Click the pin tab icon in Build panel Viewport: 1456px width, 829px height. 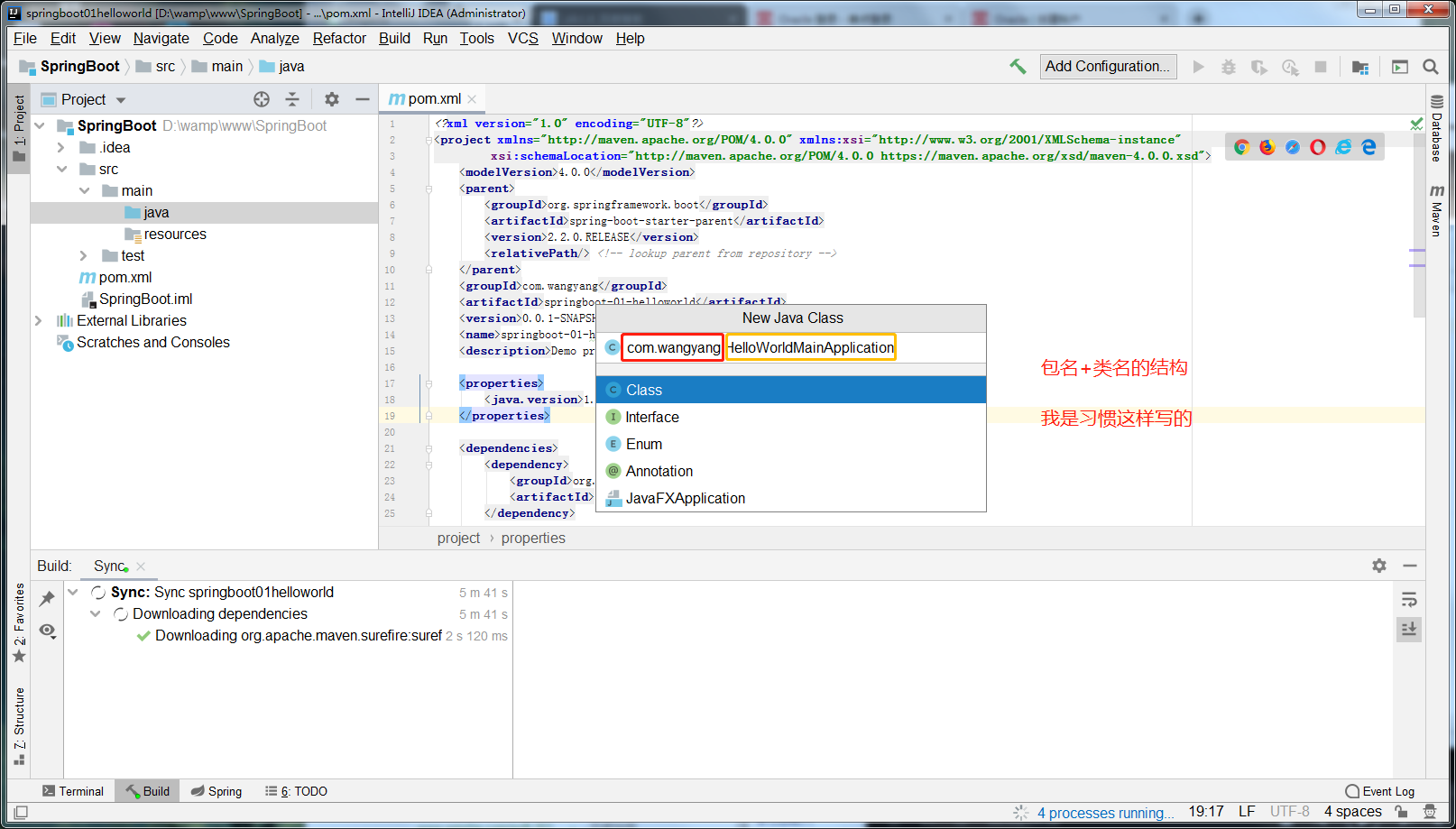pos(47,598)
